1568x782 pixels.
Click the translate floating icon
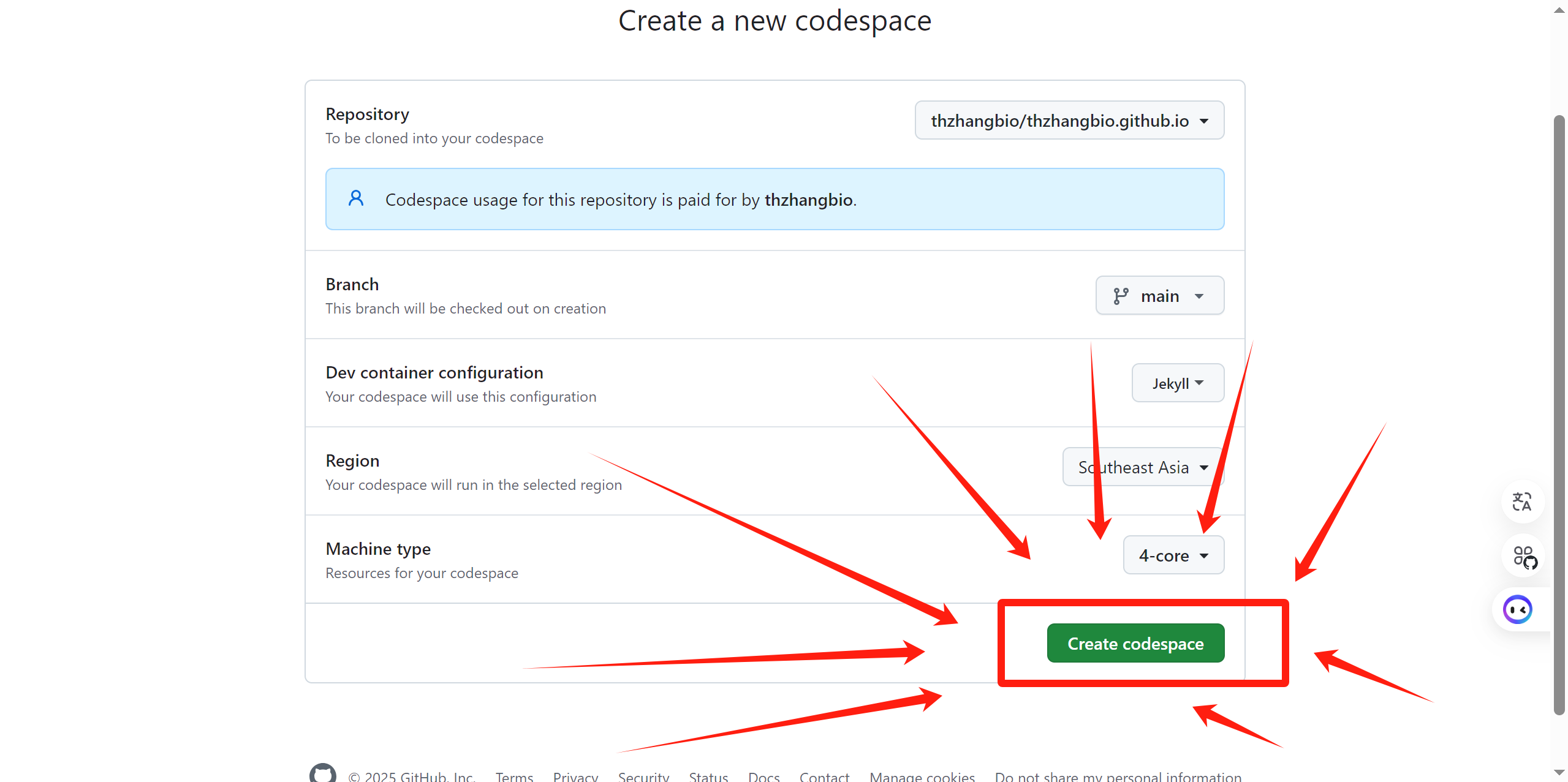tap(1522, 502)
